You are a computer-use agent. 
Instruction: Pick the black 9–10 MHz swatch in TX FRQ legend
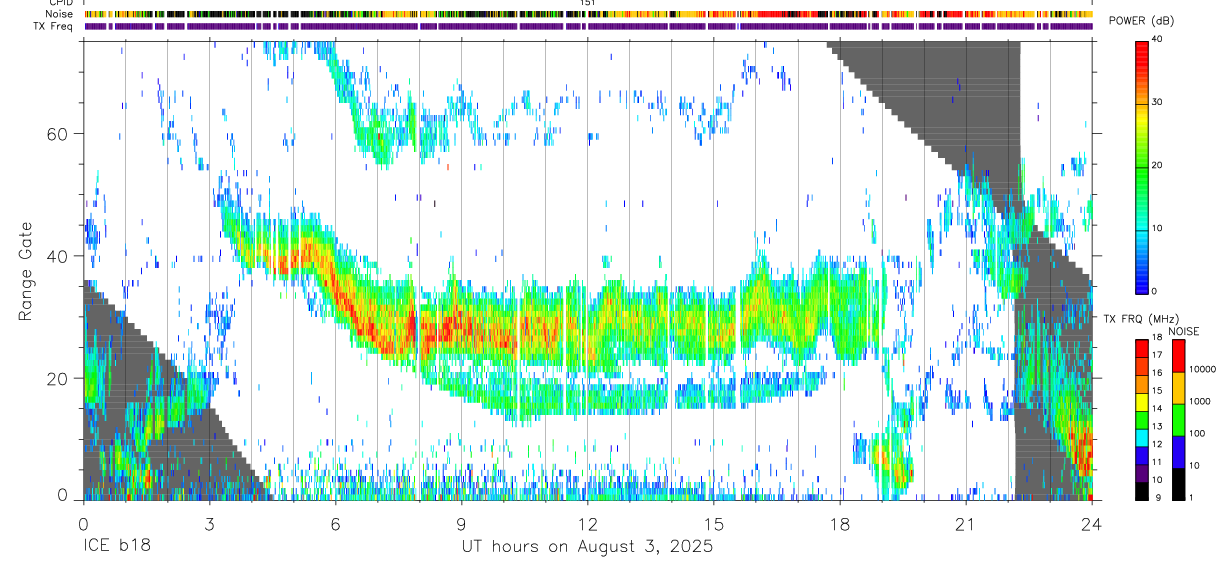pos(1142,491)
